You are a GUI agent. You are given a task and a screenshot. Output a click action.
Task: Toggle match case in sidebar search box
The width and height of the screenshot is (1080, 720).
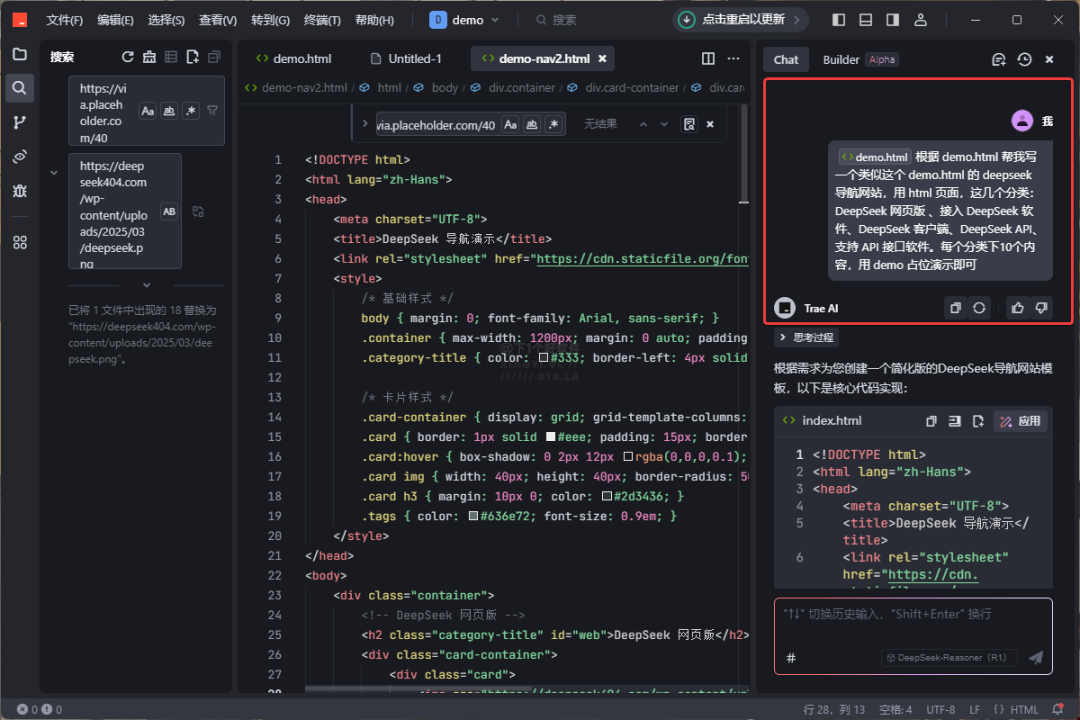pos(147,111)
